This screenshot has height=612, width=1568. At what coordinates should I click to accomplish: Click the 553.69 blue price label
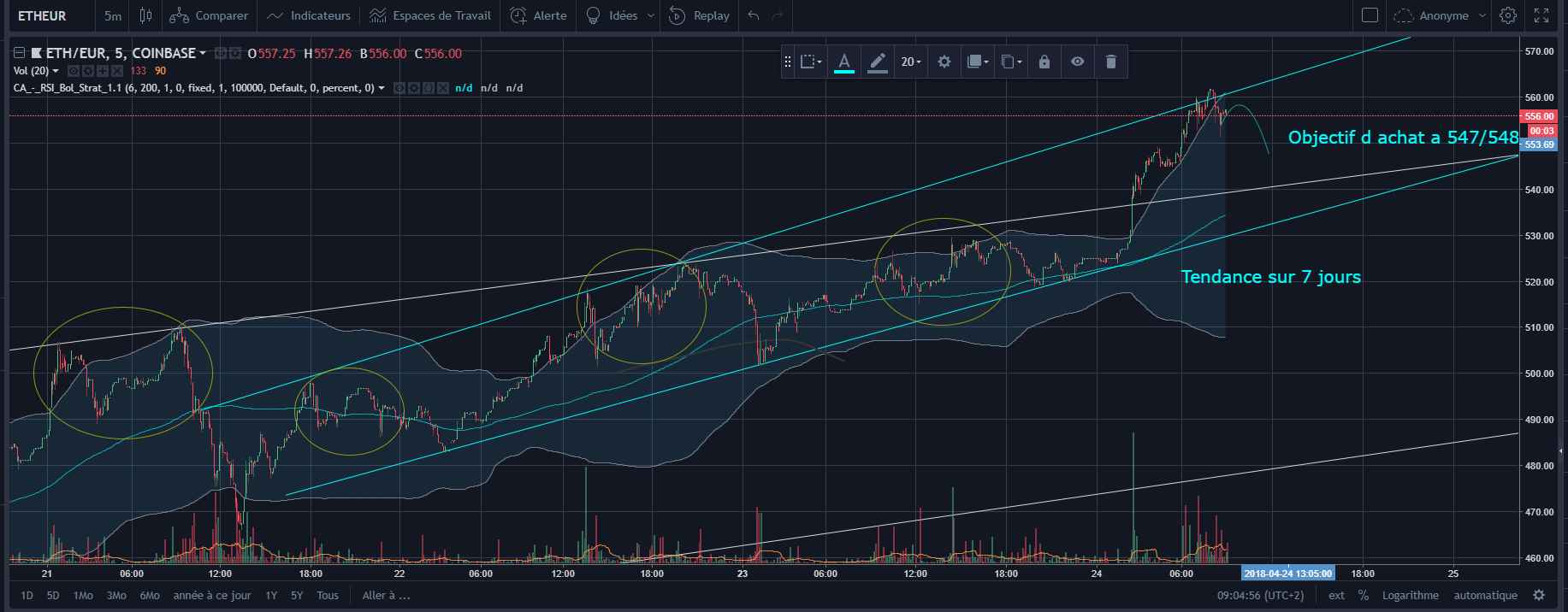pyautogui.click(x=1539, y=144)
